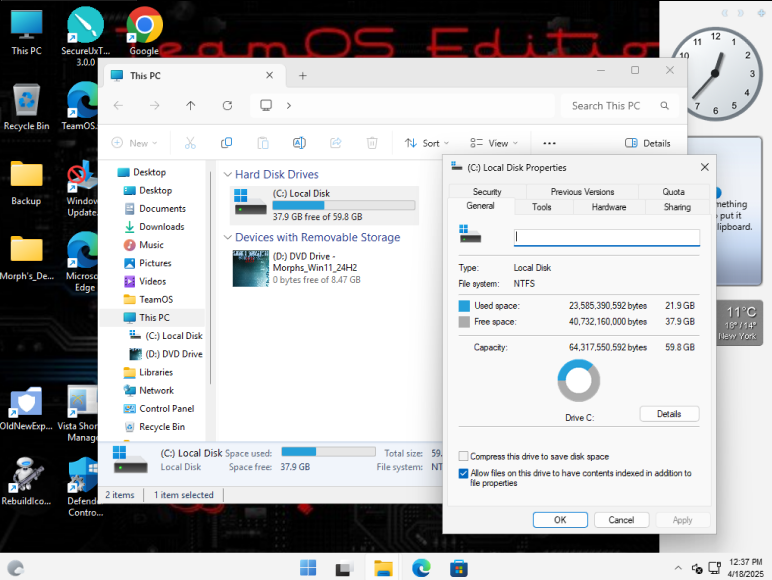Image resolution: width=772 pixels, height=580 pixels.
Task: Click the PC icon in address bar
Action: (266, 105)
